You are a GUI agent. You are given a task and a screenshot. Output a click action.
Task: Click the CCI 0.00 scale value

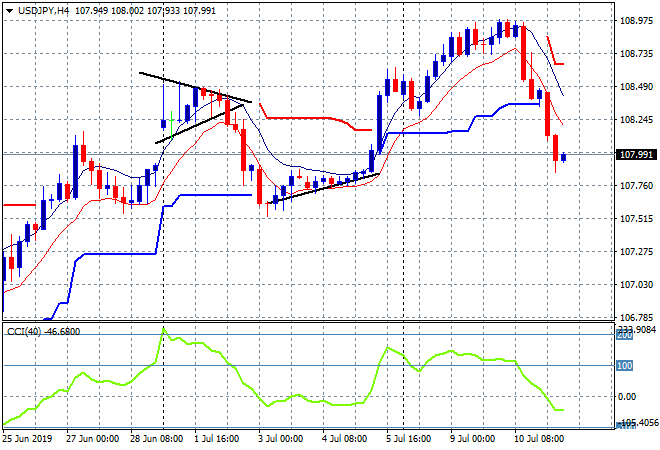pyautogui.click(x=627, y=397)
